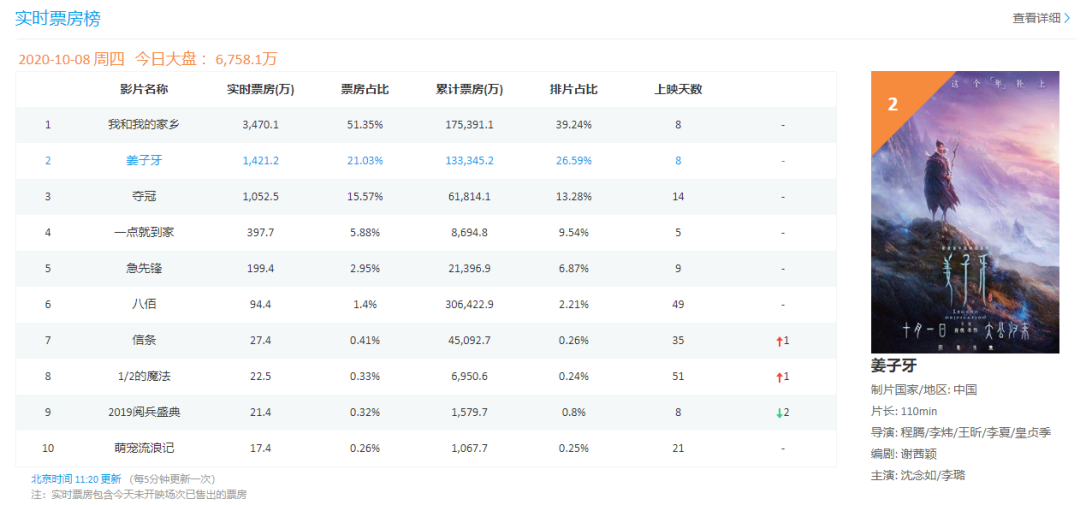The height and width of the screenshot is (505, 1080).
Task: Open the 查看详细 link
Action: pos(1036,18)
